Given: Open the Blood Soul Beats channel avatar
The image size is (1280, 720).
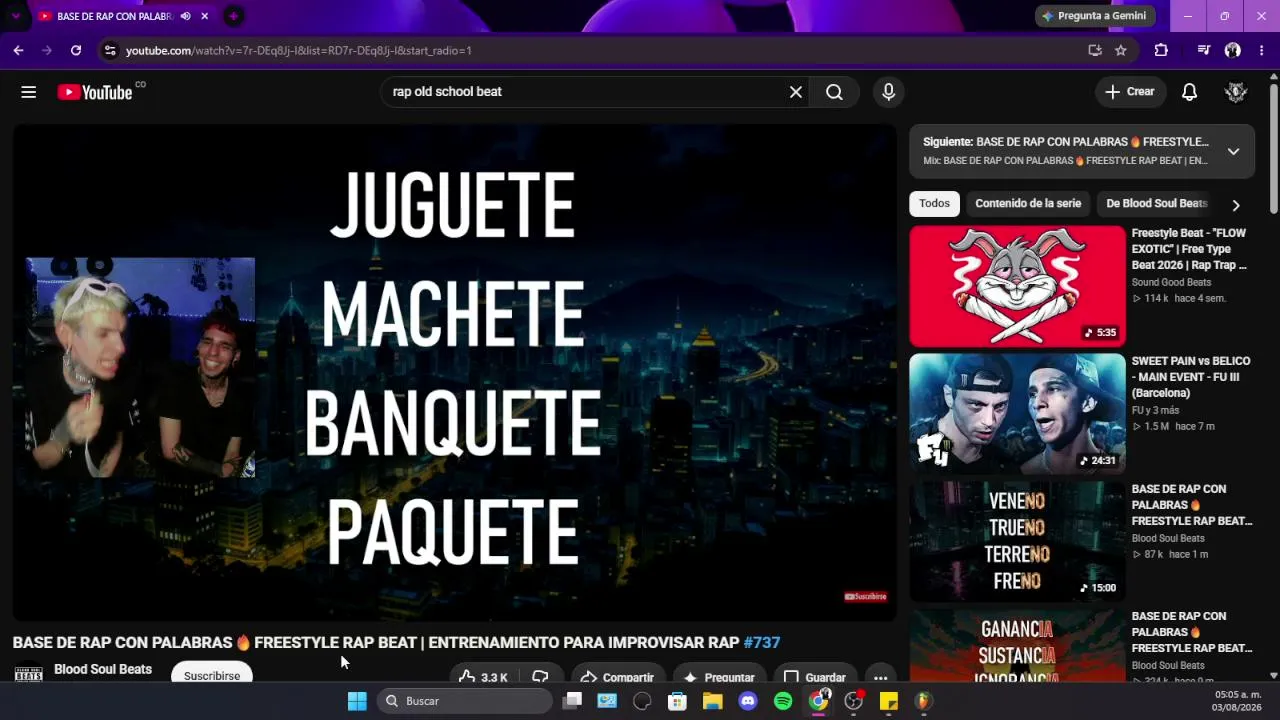Looking at the screenshot, I should [28, 674].
